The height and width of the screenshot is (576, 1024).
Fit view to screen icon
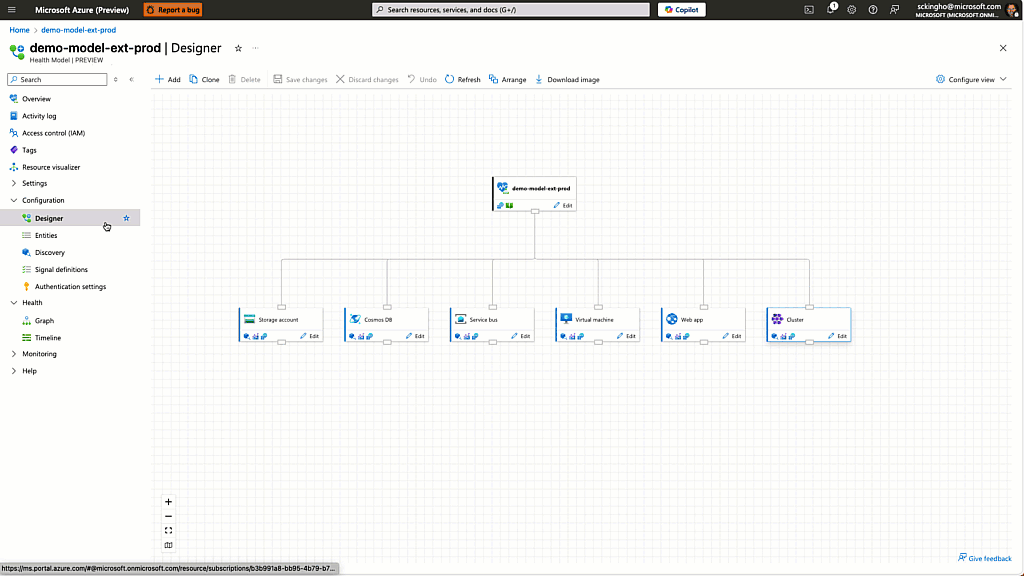point(168,531)
